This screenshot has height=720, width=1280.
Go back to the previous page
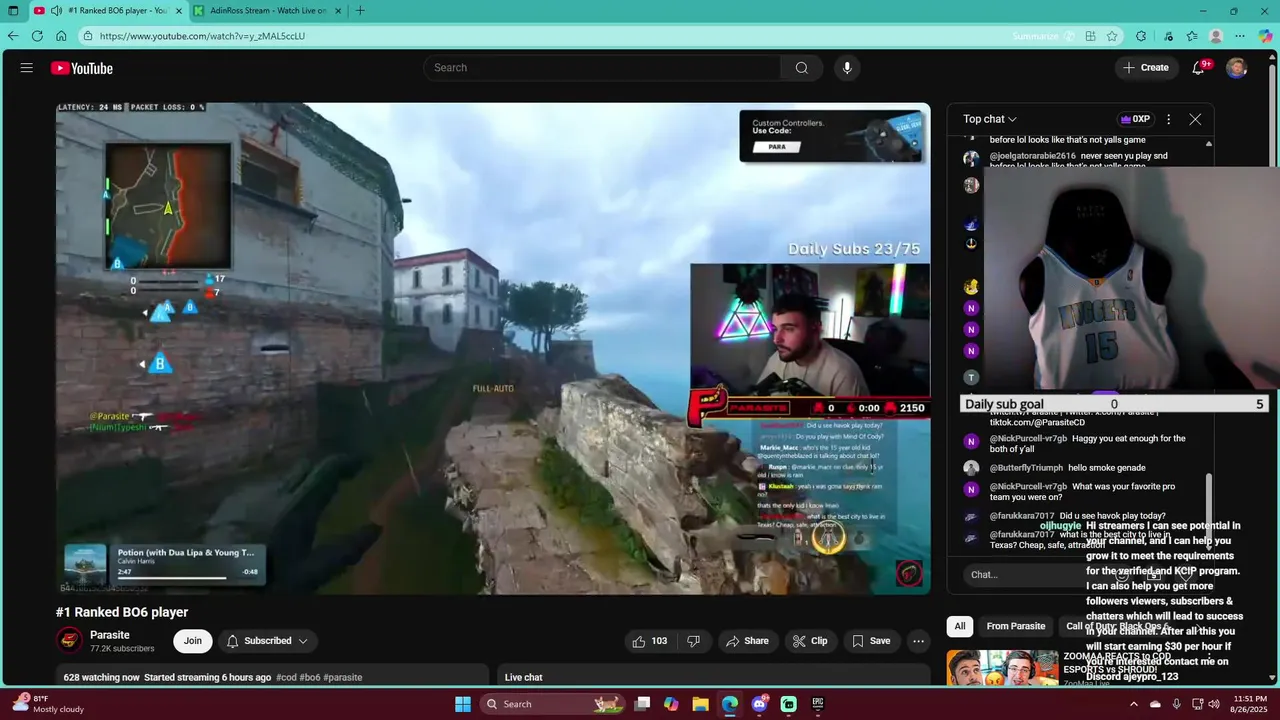tap(13, 36)
